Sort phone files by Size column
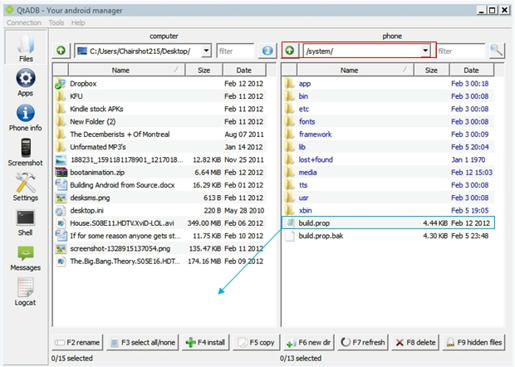Viewport: 515px width, 367px height. [431, 70]
